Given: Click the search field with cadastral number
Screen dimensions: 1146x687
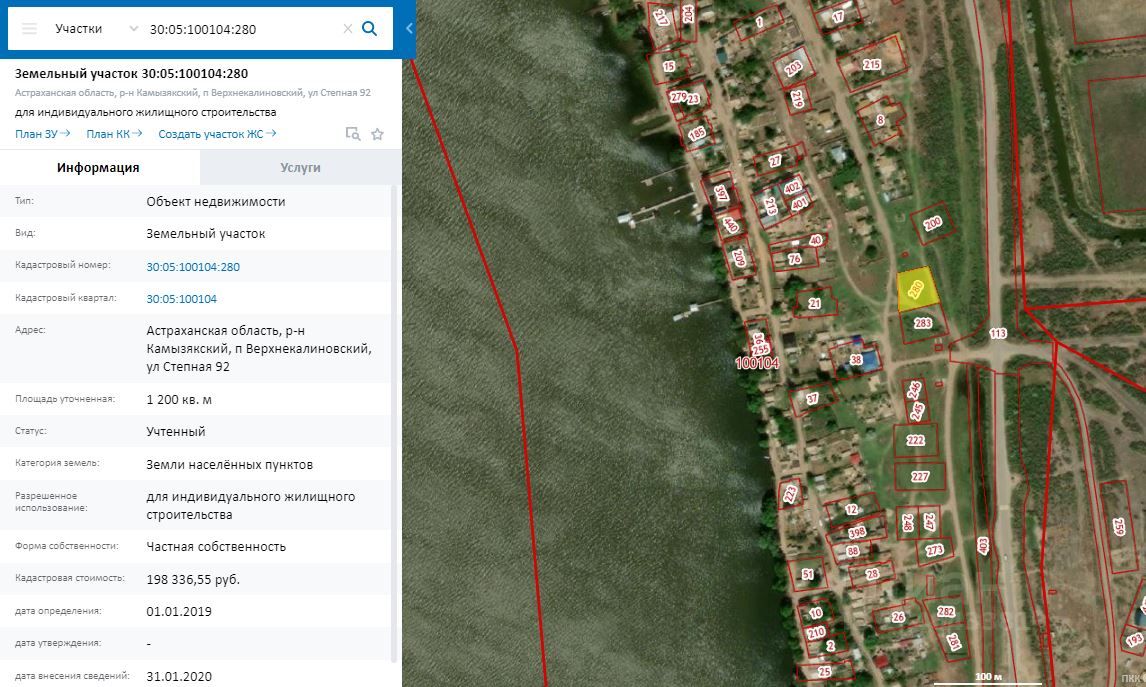Looking at the screenshot, I should [241, 29].
